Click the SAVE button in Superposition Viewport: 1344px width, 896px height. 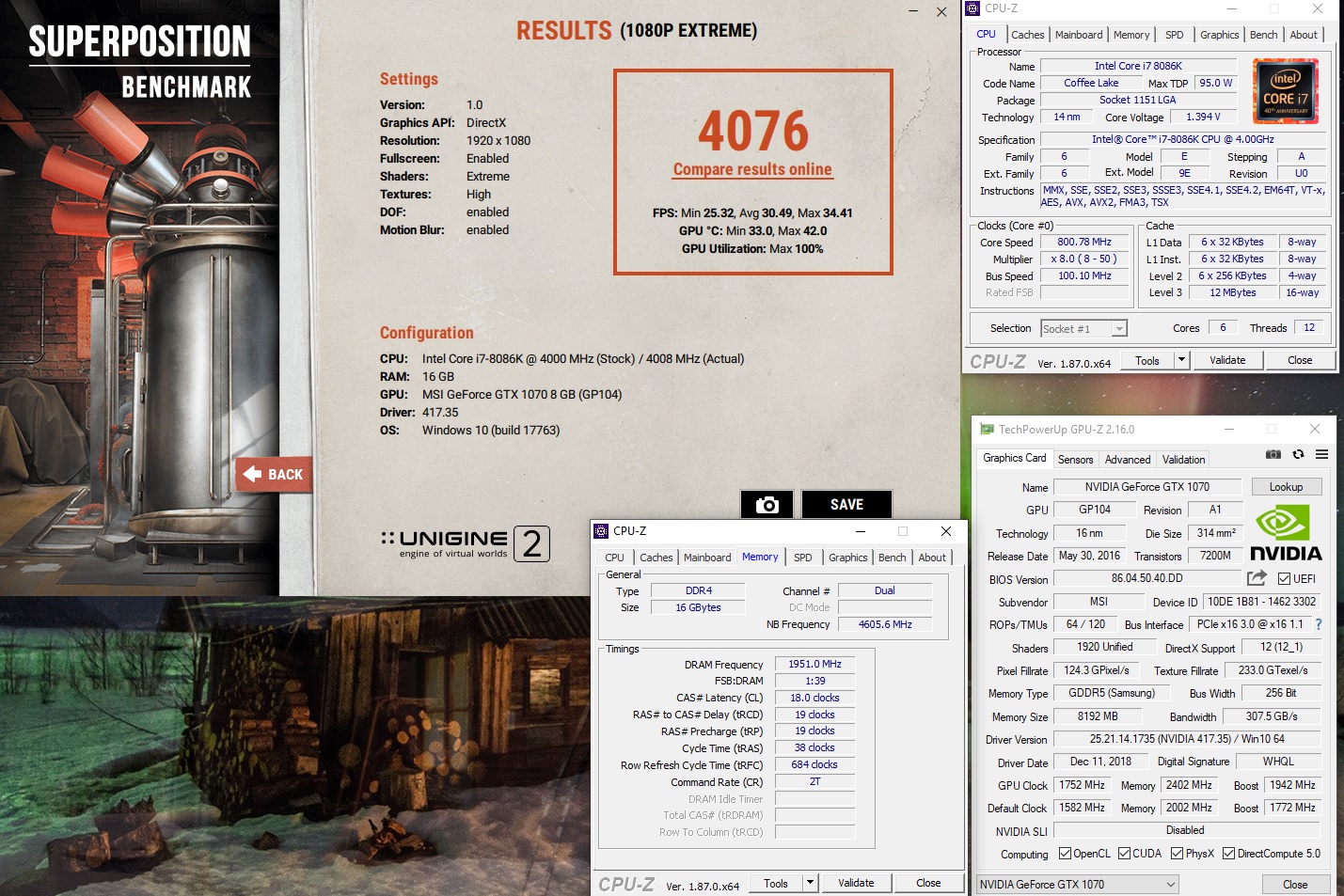tap(846, 505)
